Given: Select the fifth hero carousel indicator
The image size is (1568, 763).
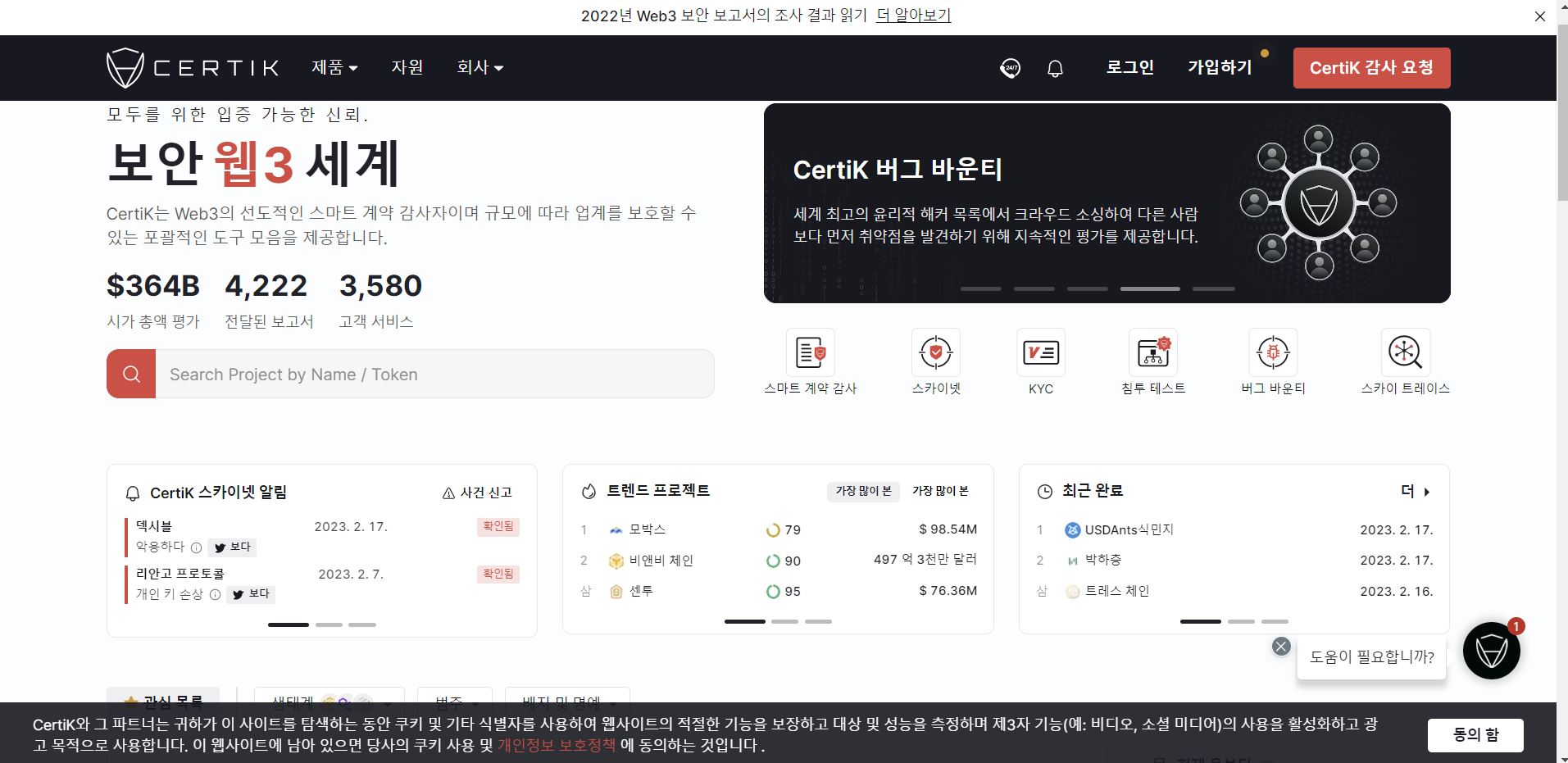Looking at the screenshot, I should [x=1213, y=288].
